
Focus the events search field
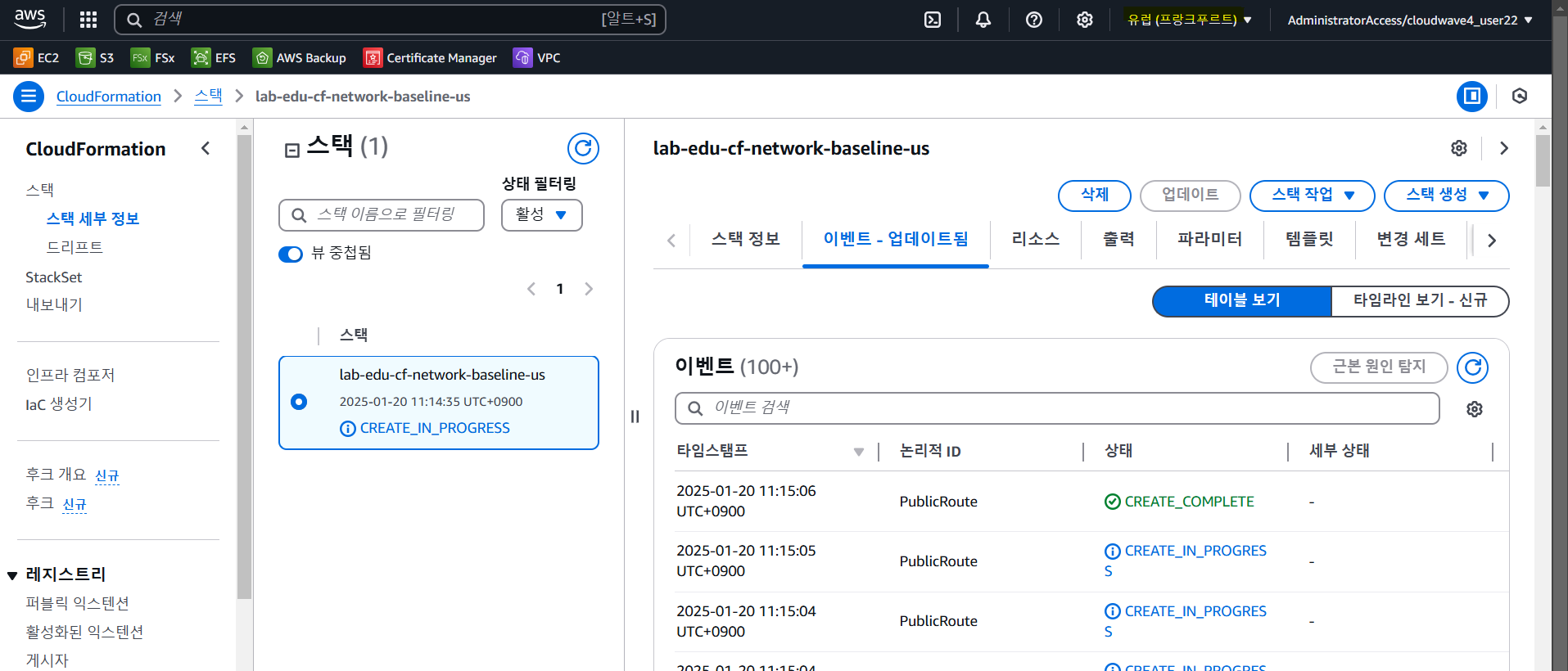coord(1057,408)
